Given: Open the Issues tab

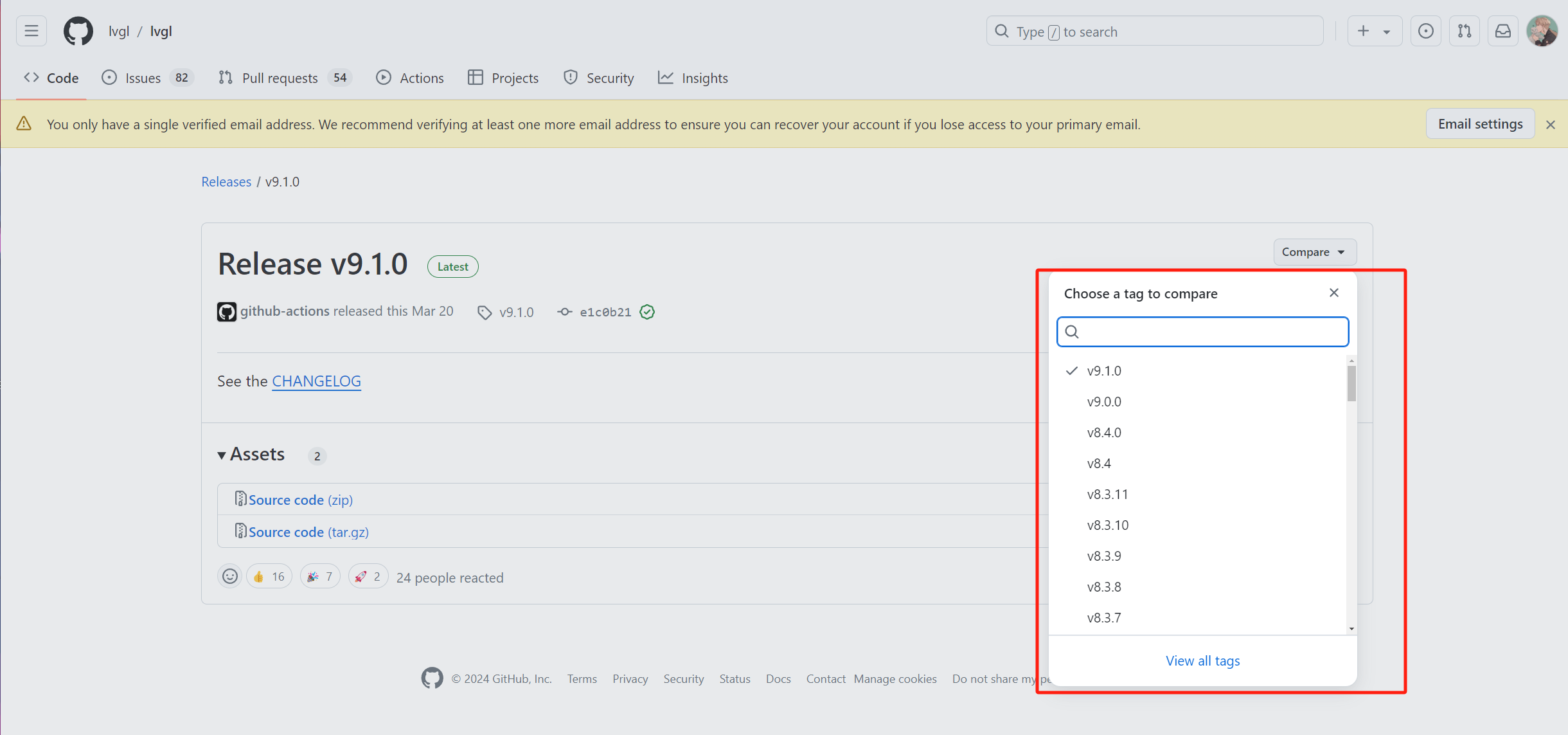Looking at the screenshot, I should point(147,78).
